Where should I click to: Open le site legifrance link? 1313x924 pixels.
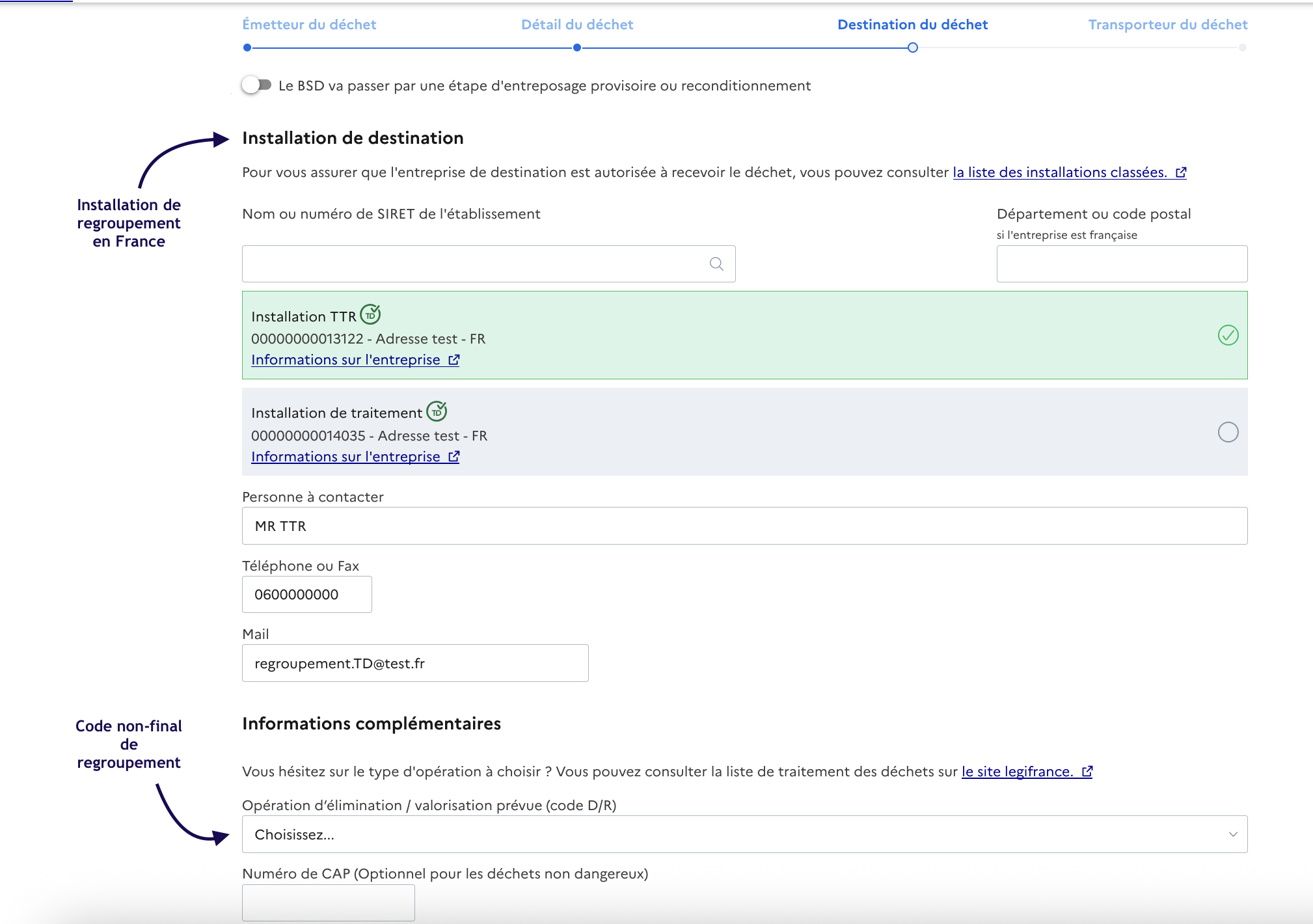[1017, 772]
